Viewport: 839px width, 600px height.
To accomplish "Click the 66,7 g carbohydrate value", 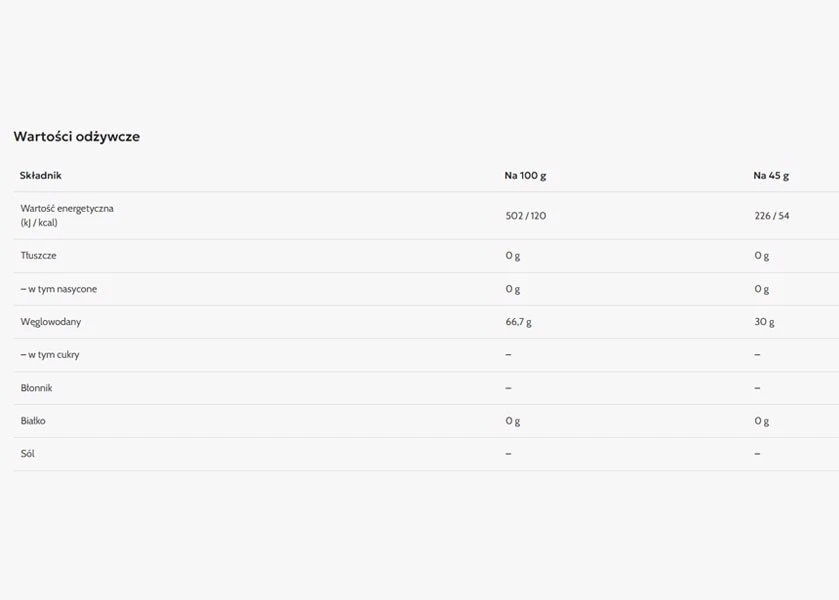I will 518,322.
